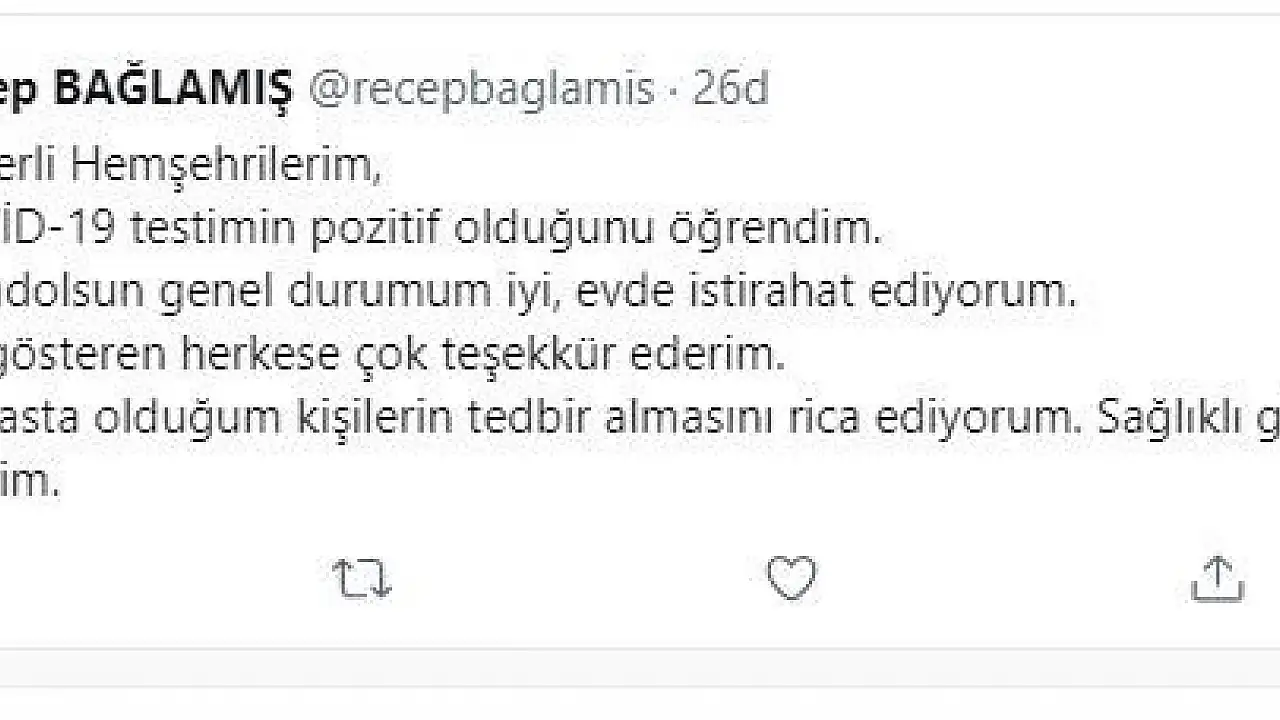This screenshot has width=1280, height=720.
Task: Click the retweet icon under the tweet
Action: point(361,579)
